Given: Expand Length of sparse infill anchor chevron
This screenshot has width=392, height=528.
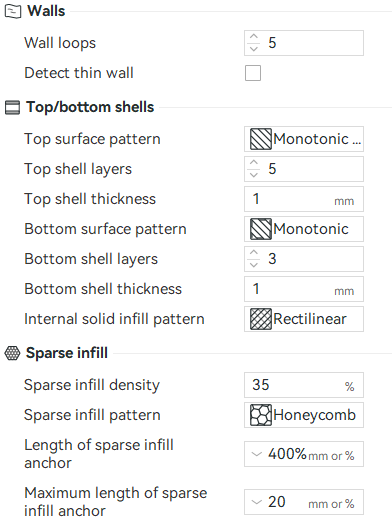Looking at the screenshot, I should (256, 454).
